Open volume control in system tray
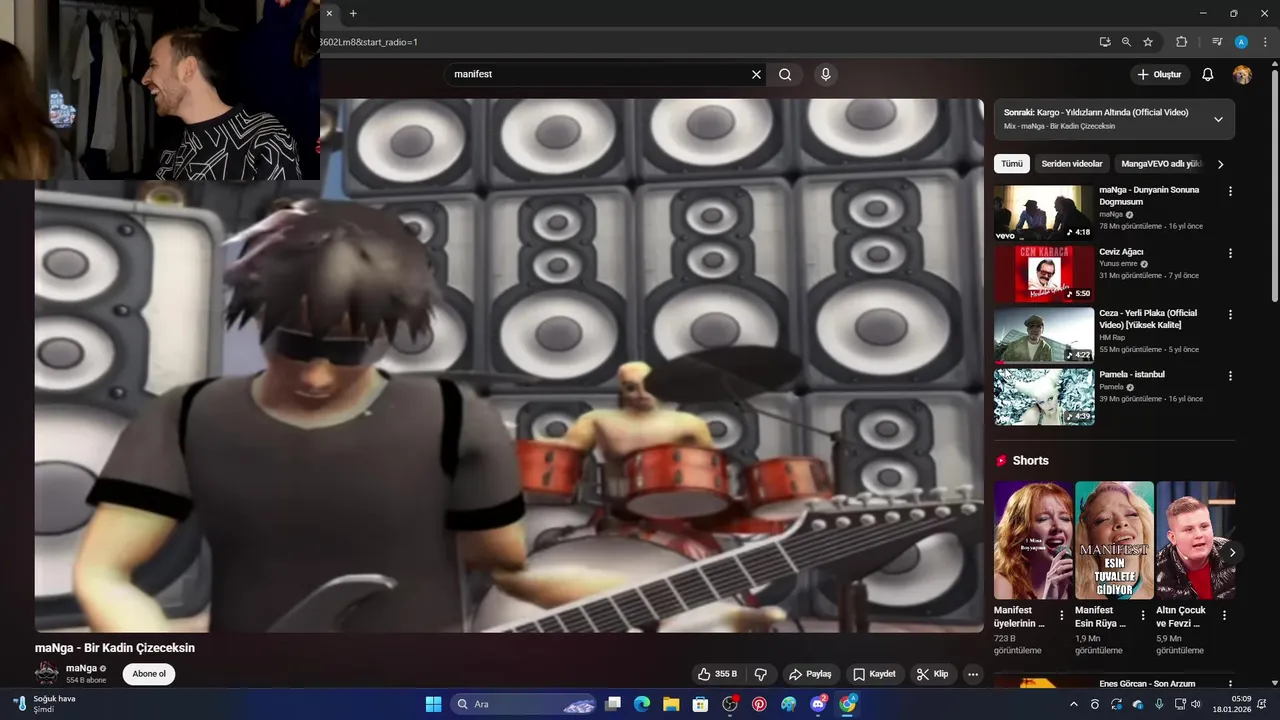 pos(1195,704)
